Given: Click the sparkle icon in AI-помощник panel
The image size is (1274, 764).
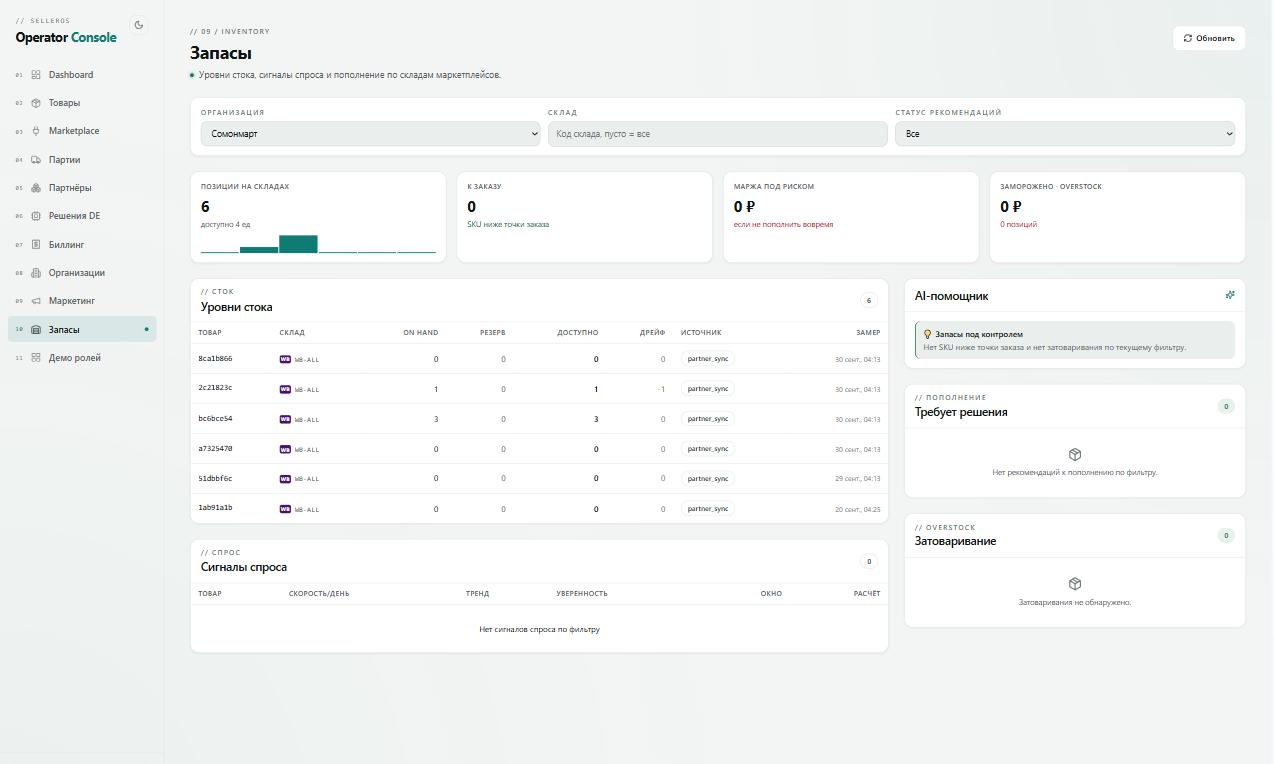Looking at the screenshot, I should [1230, 295].
